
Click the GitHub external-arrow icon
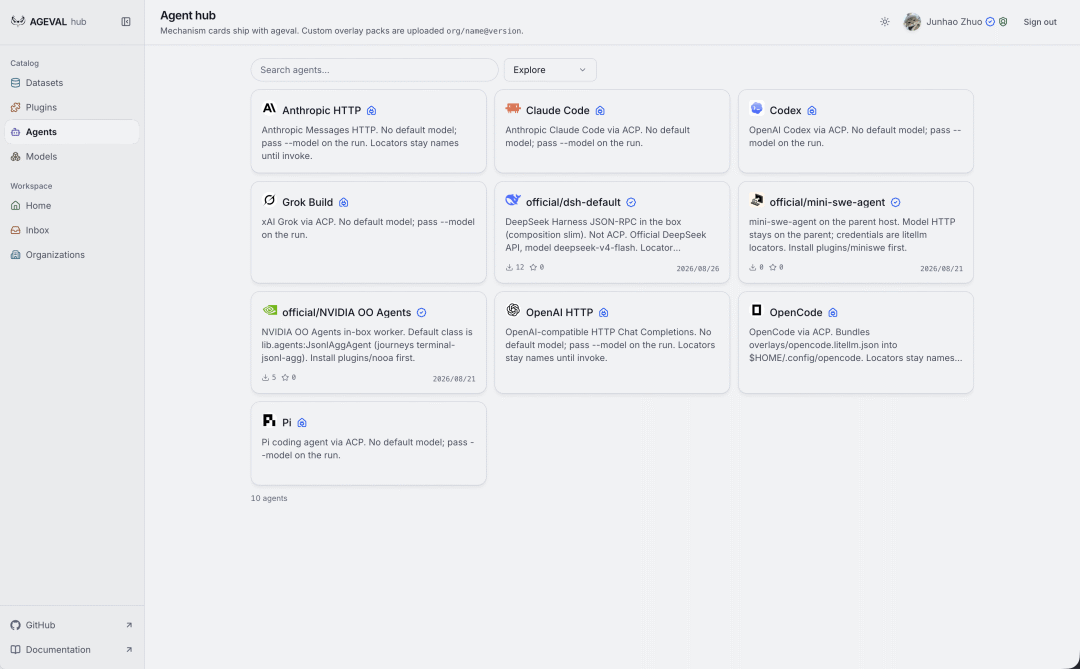[129, 625]
